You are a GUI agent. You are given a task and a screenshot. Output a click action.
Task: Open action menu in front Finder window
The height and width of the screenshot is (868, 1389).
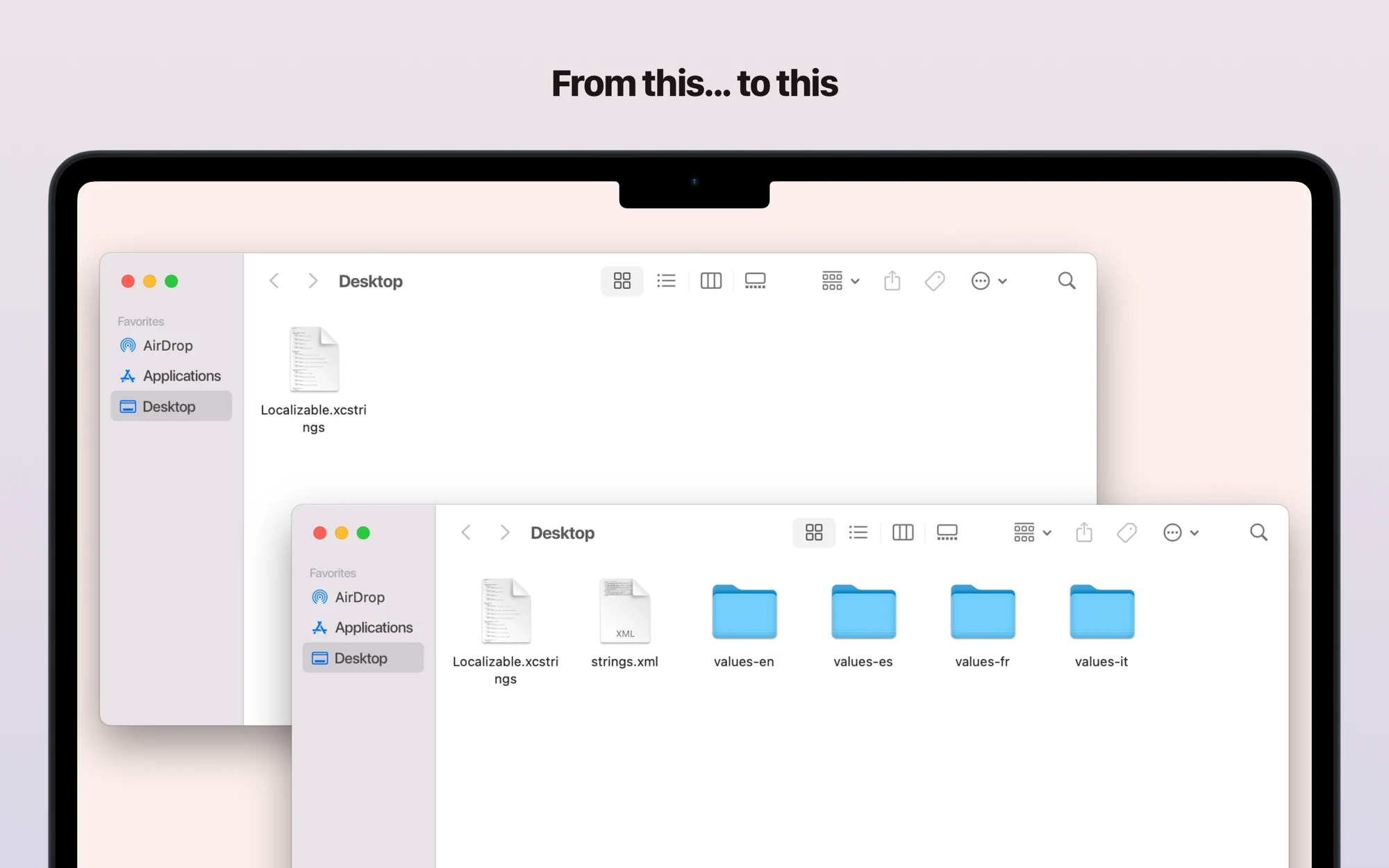pyautogui.click(x=1180, y=533)
